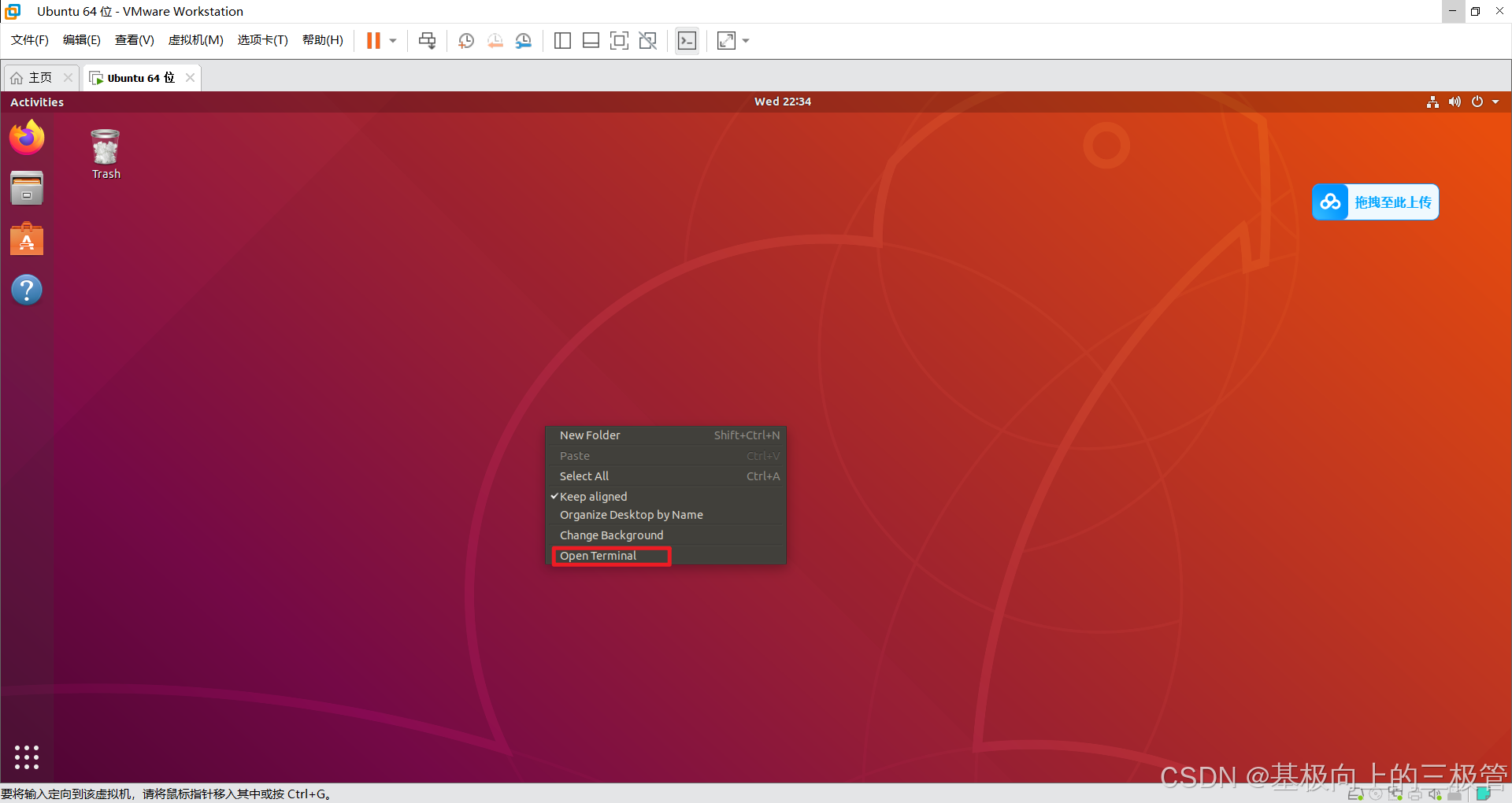
Task: Click the network icon in Ubuntu top bar
Action: (1432, 102)
